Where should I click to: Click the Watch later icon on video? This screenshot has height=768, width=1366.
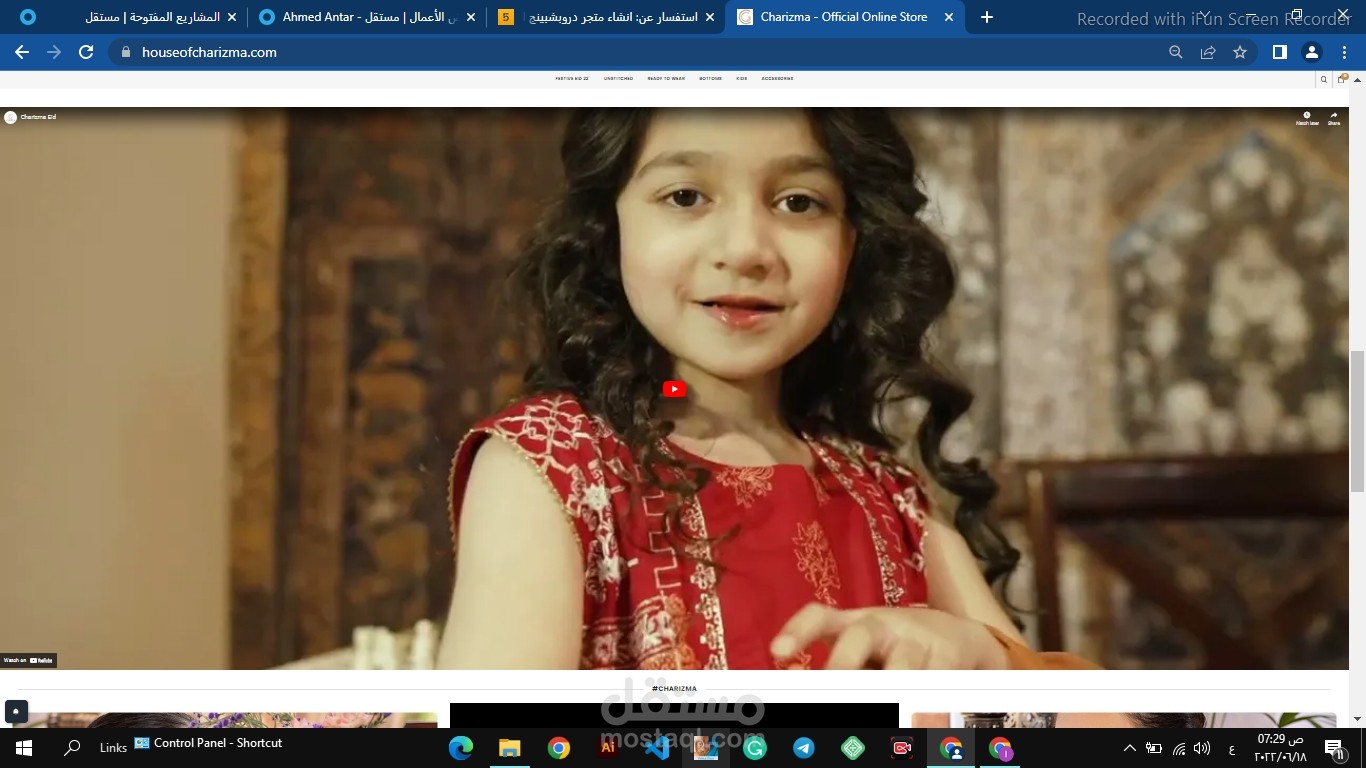pos(1307,118)
